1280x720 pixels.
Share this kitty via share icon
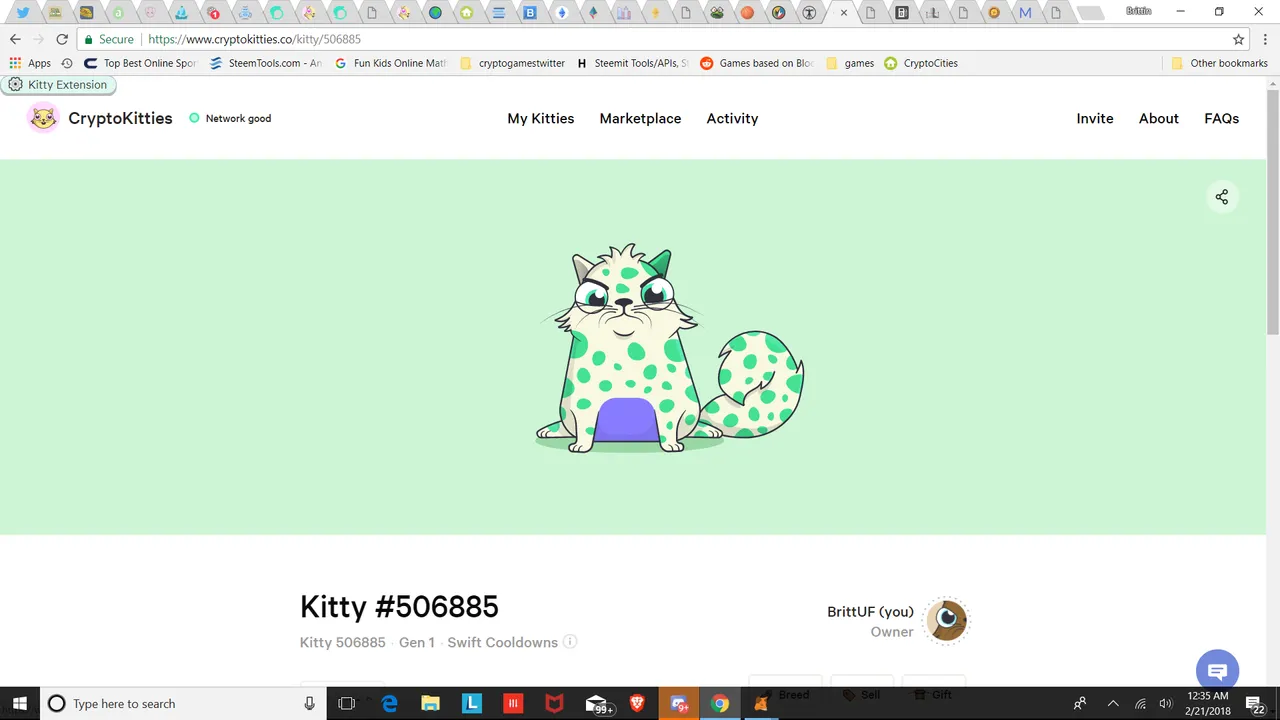click(1221, 197)
